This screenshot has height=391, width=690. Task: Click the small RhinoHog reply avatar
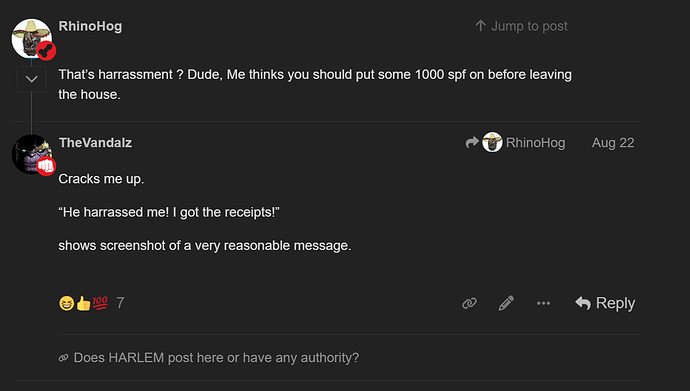[x=492, y=142]
